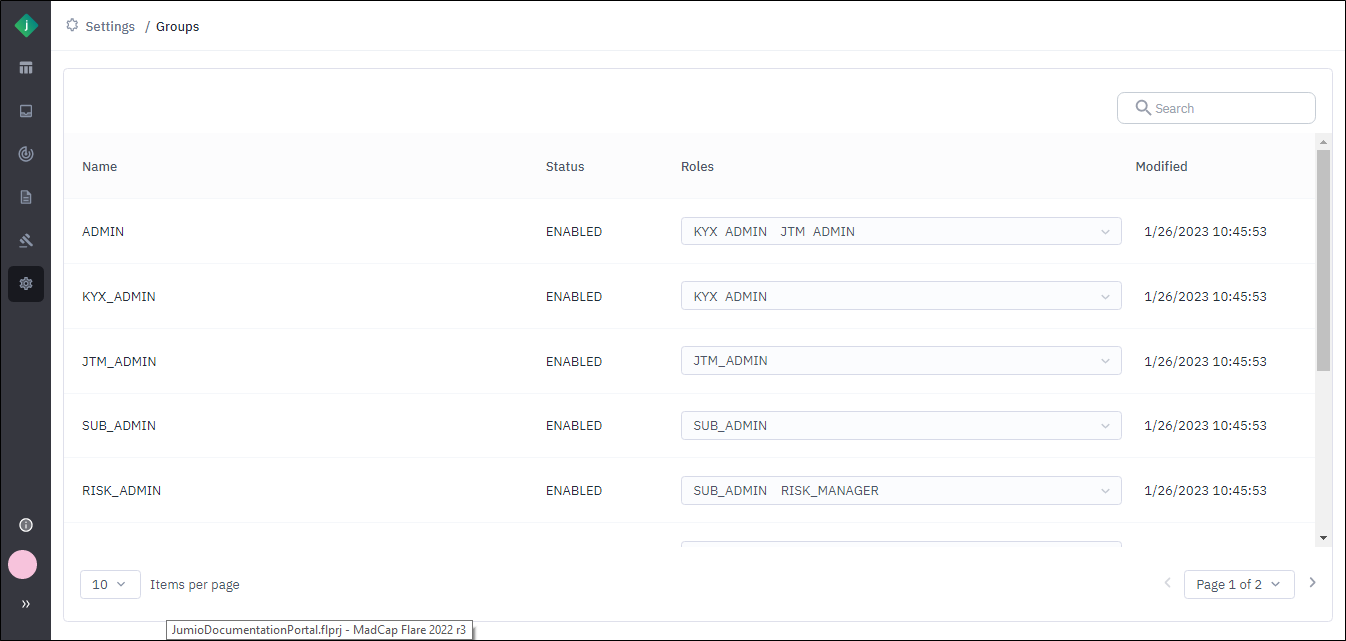Viewport: 1346px width, 641px height.
Task: Click the Settings breadcrumb link
Action: (x=109, y=27)
